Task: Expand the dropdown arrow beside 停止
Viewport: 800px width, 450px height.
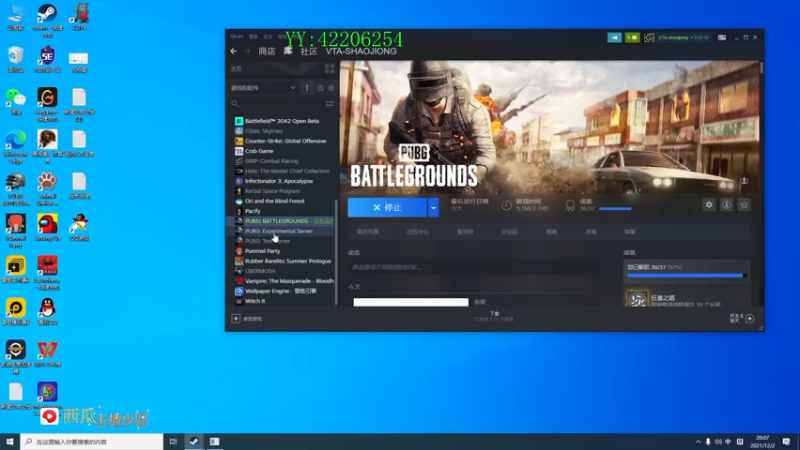Action: 434,208
